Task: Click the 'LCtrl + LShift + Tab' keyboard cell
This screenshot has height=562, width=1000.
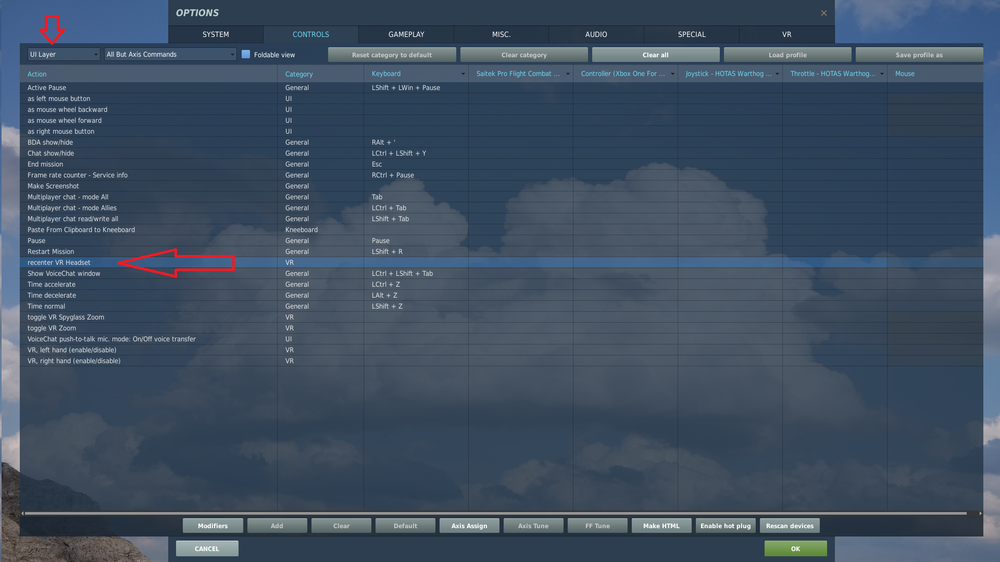Action: click(x=416, y=273)
